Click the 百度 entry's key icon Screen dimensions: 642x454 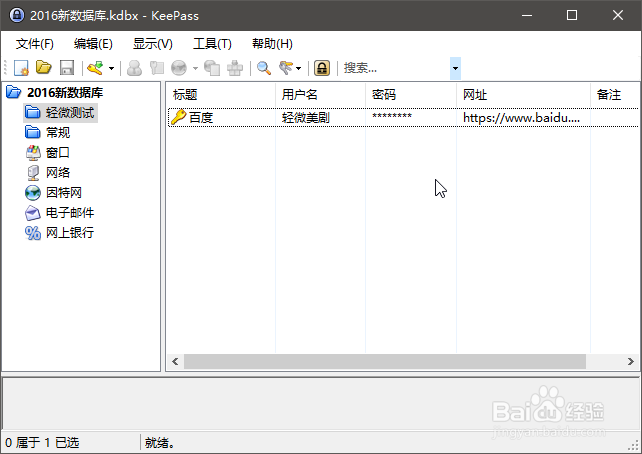[x=178, y=117]
